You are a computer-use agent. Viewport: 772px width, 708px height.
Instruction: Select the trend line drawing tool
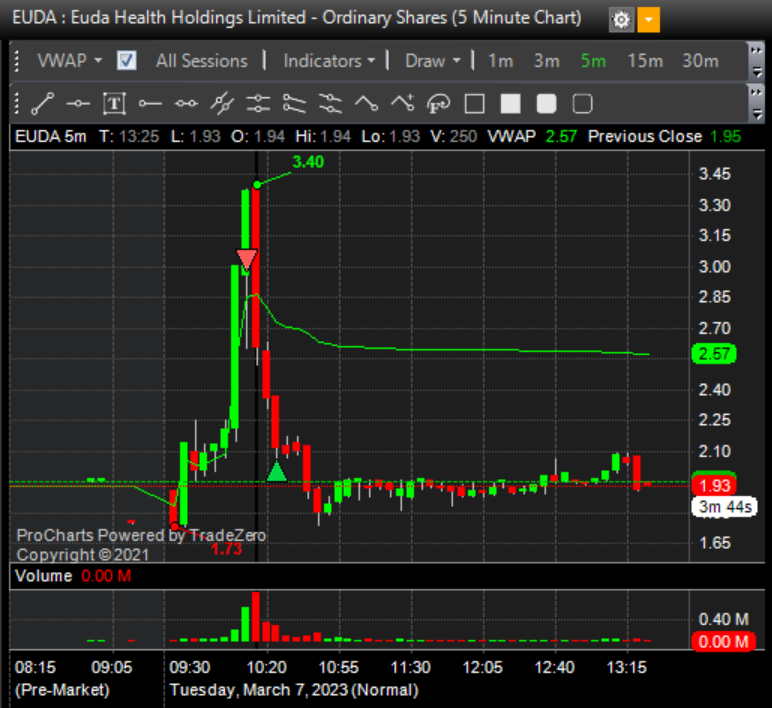click(42, 103)
